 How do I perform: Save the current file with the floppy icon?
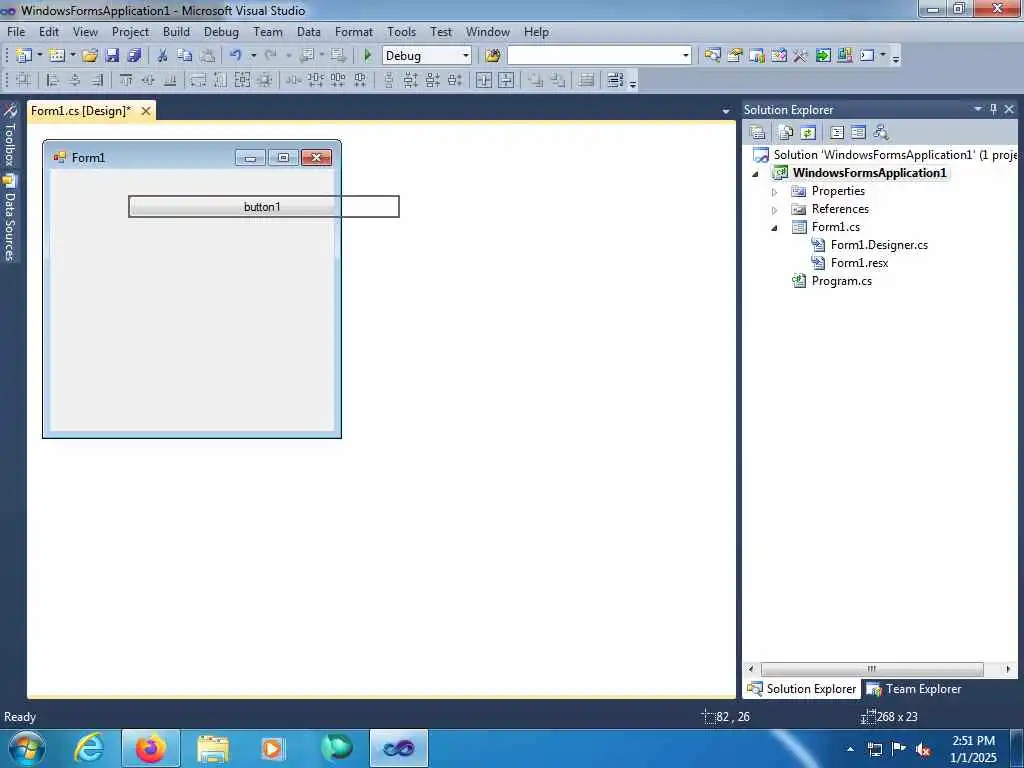112,56
